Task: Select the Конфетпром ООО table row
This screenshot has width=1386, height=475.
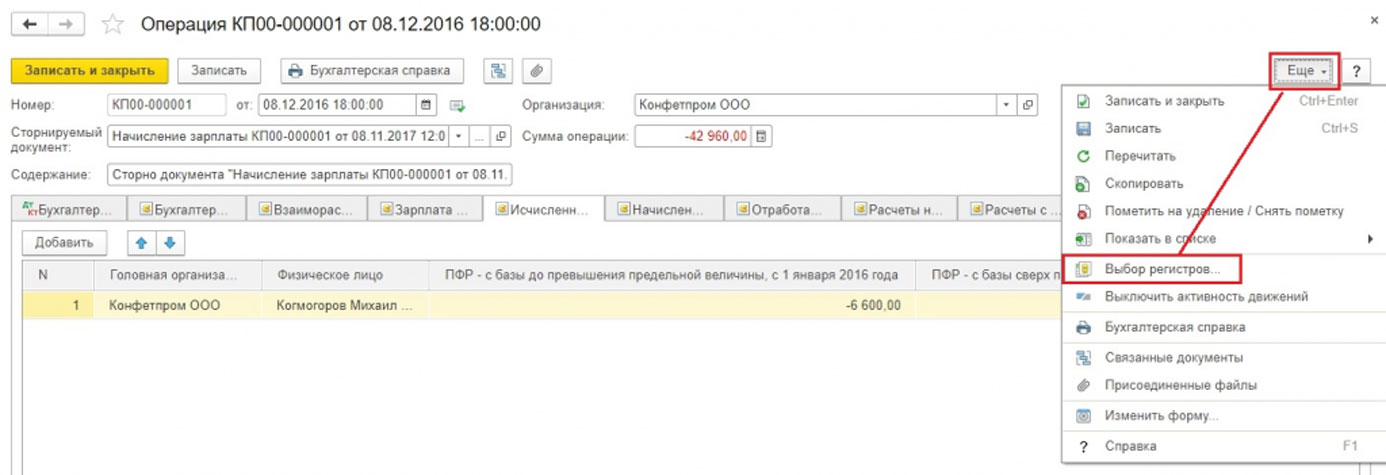Action: [164, 305]
